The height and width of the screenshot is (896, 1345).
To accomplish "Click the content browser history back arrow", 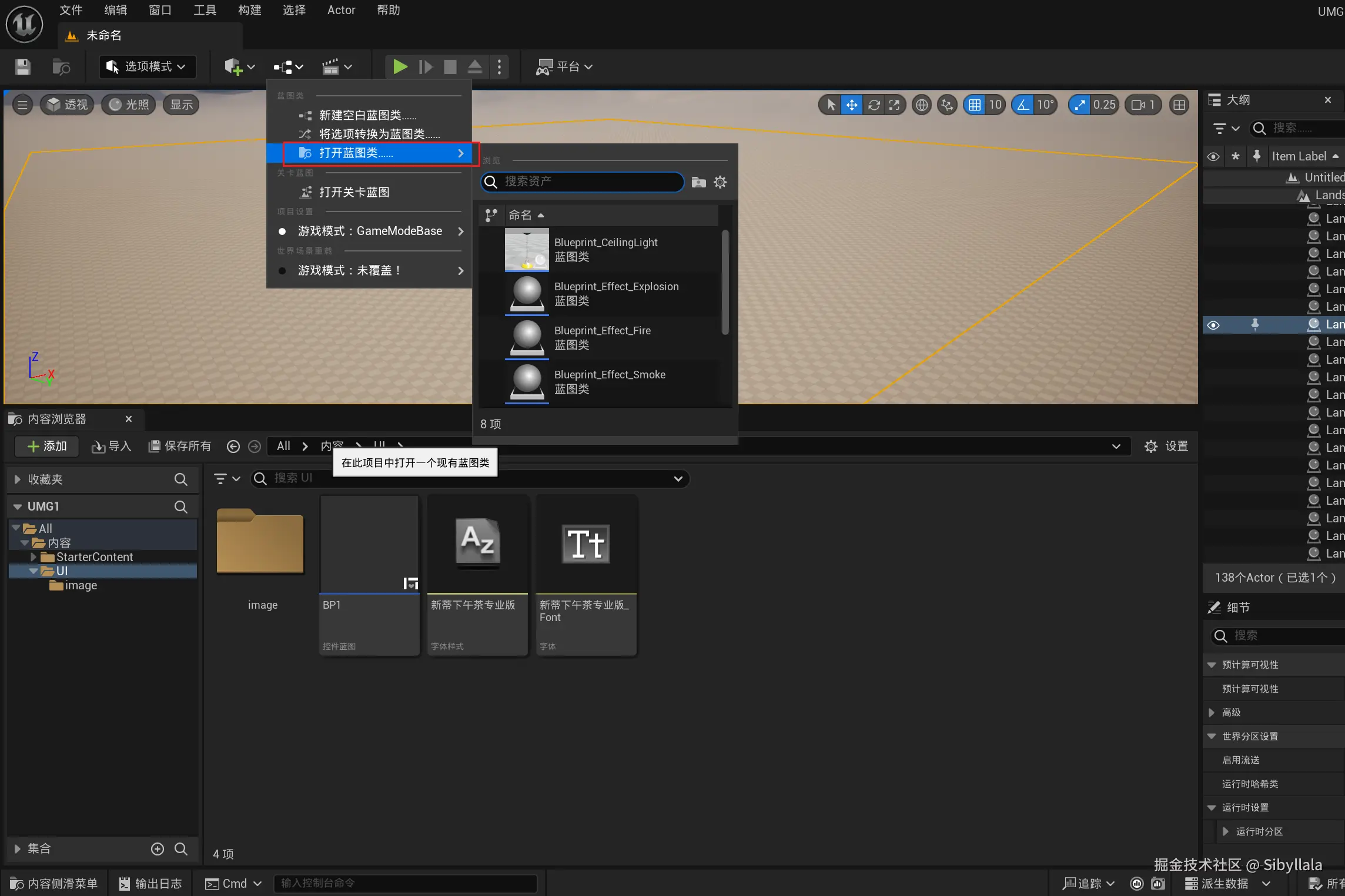I will pos(233,447).
